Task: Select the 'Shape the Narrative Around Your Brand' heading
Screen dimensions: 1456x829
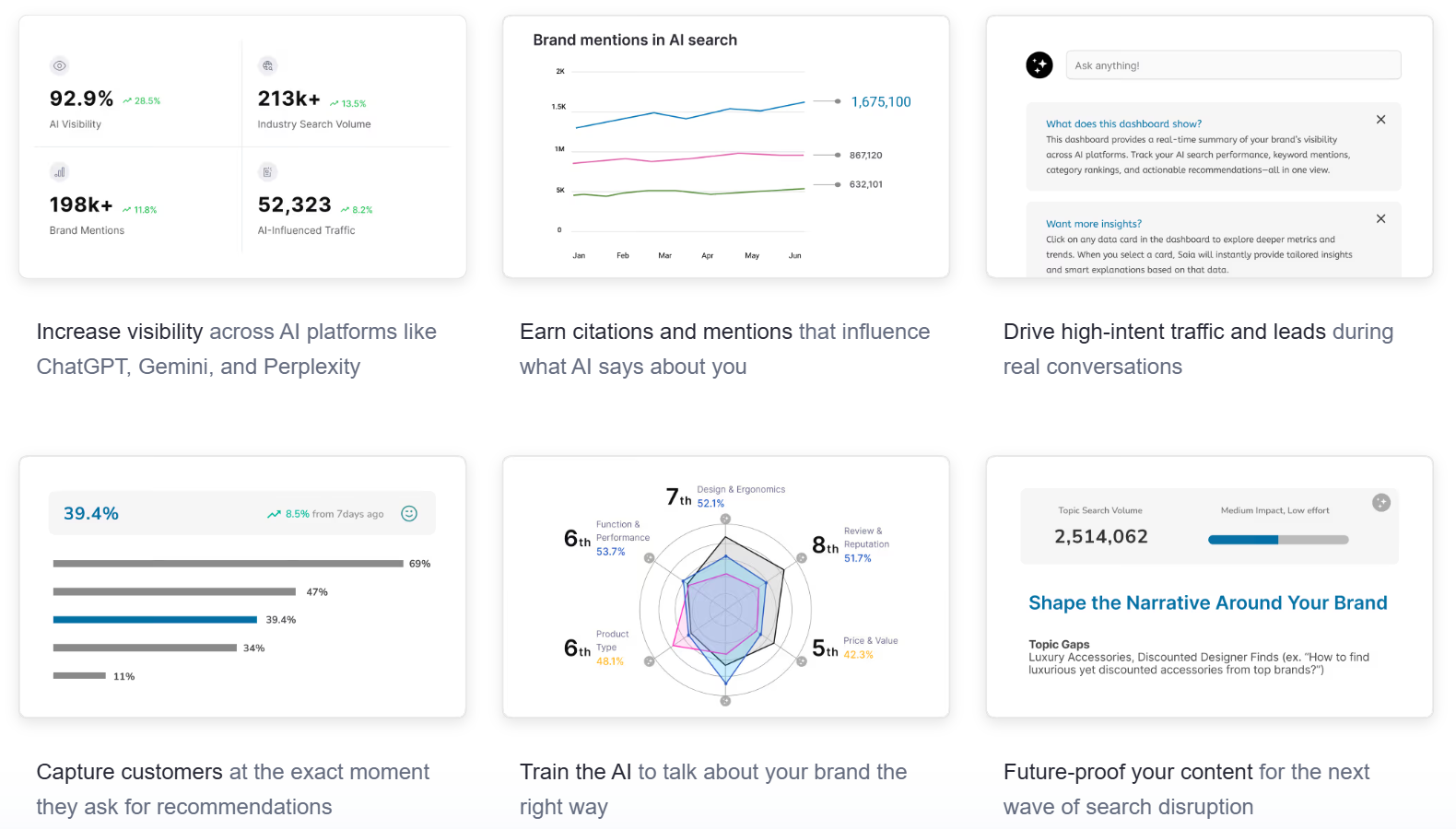Action: pos(1207,603)
